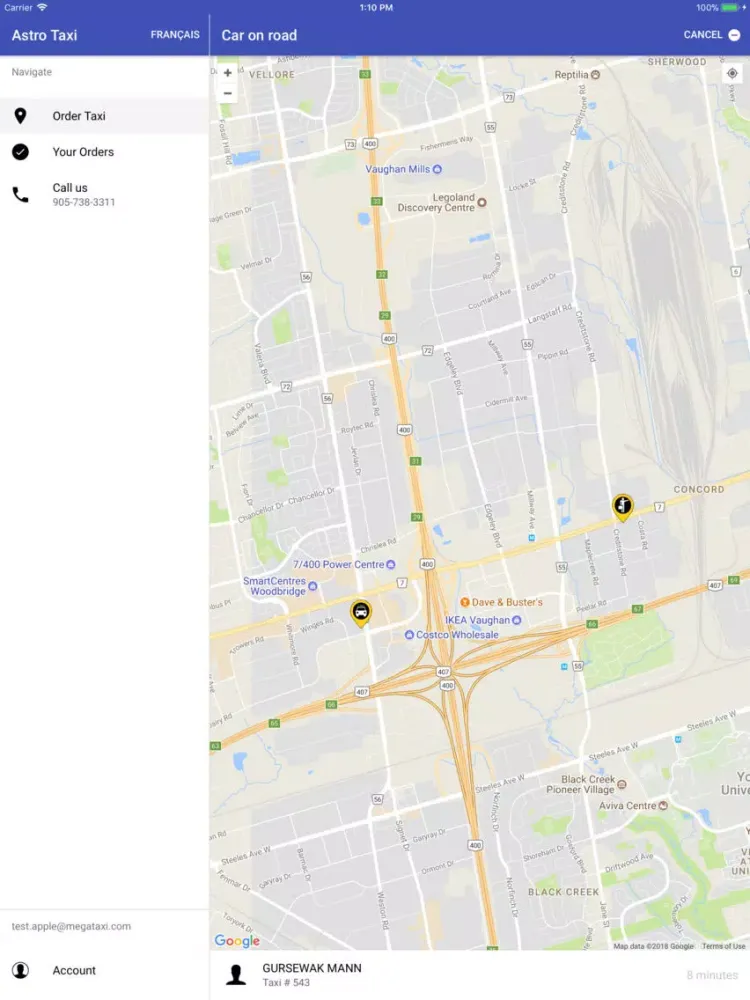750x1000 pixels.
Task: Select the IKEA Vaughan label
Action: click(483, 620)
